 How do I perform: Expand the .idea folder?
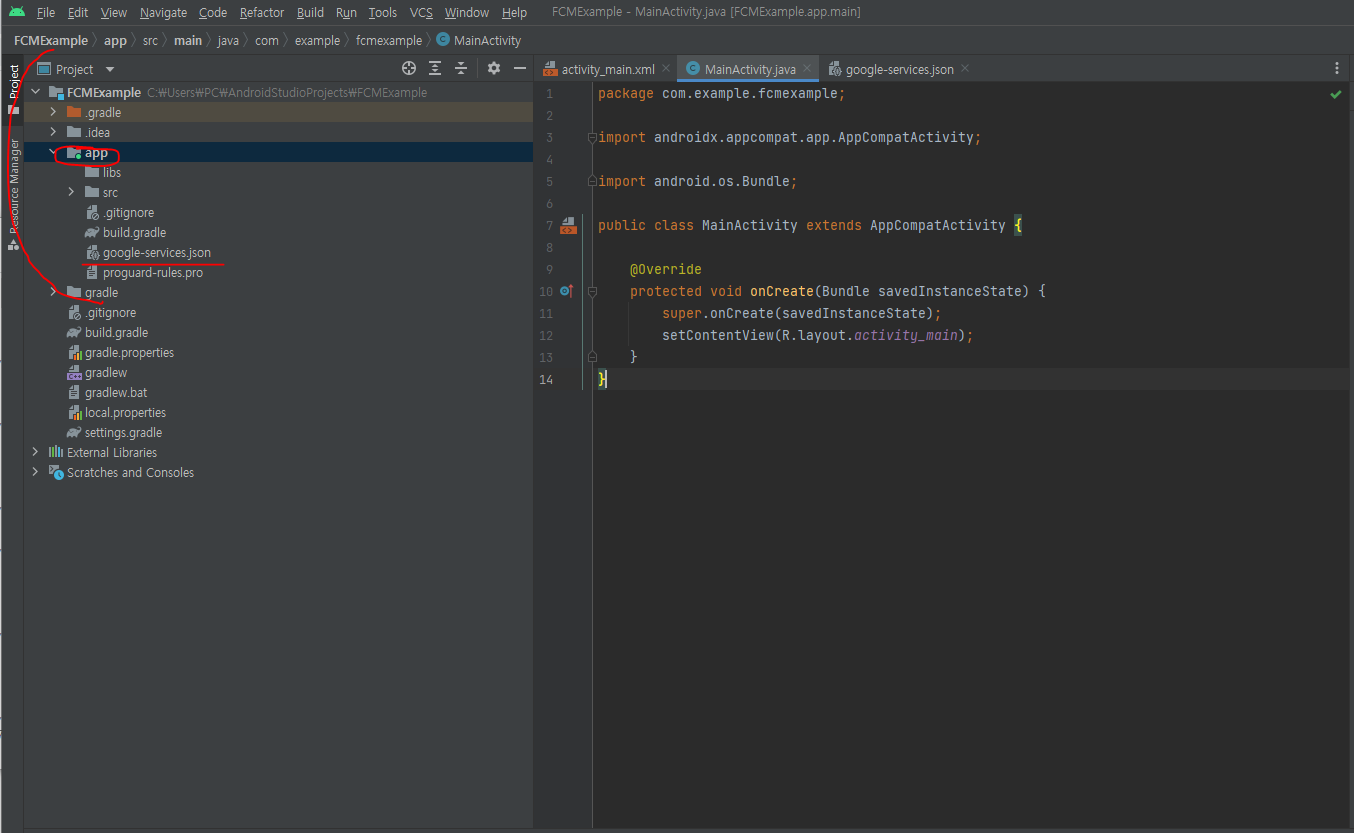(54, 132)
